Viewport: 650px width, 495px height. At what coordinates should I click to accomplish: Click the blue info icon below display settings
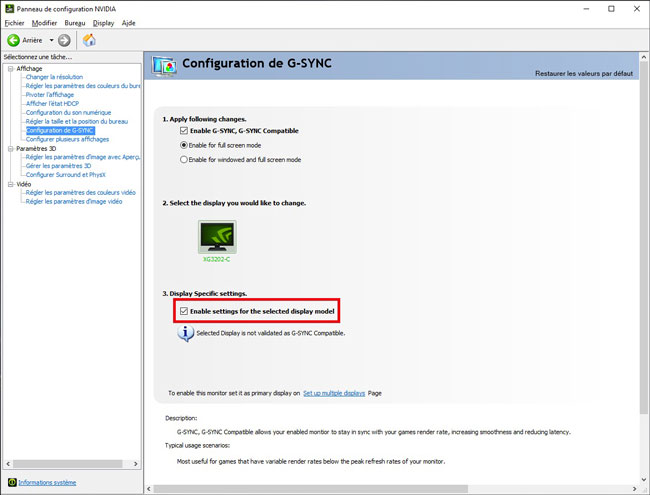(184, 332)
